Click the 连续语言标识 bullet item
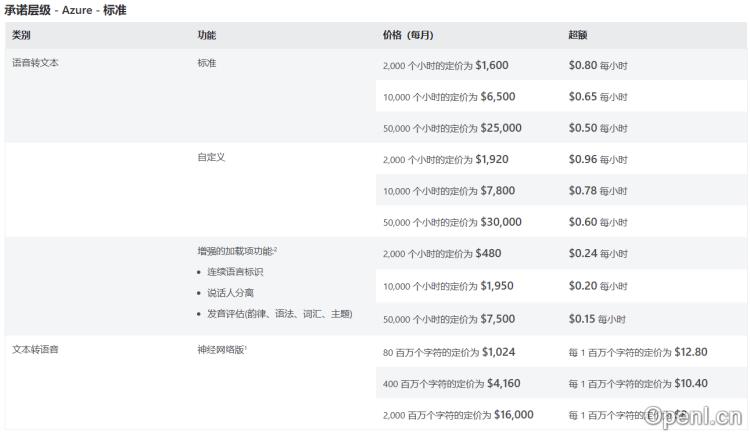Viewport: 750px width, 433px height. click(235, 272)
